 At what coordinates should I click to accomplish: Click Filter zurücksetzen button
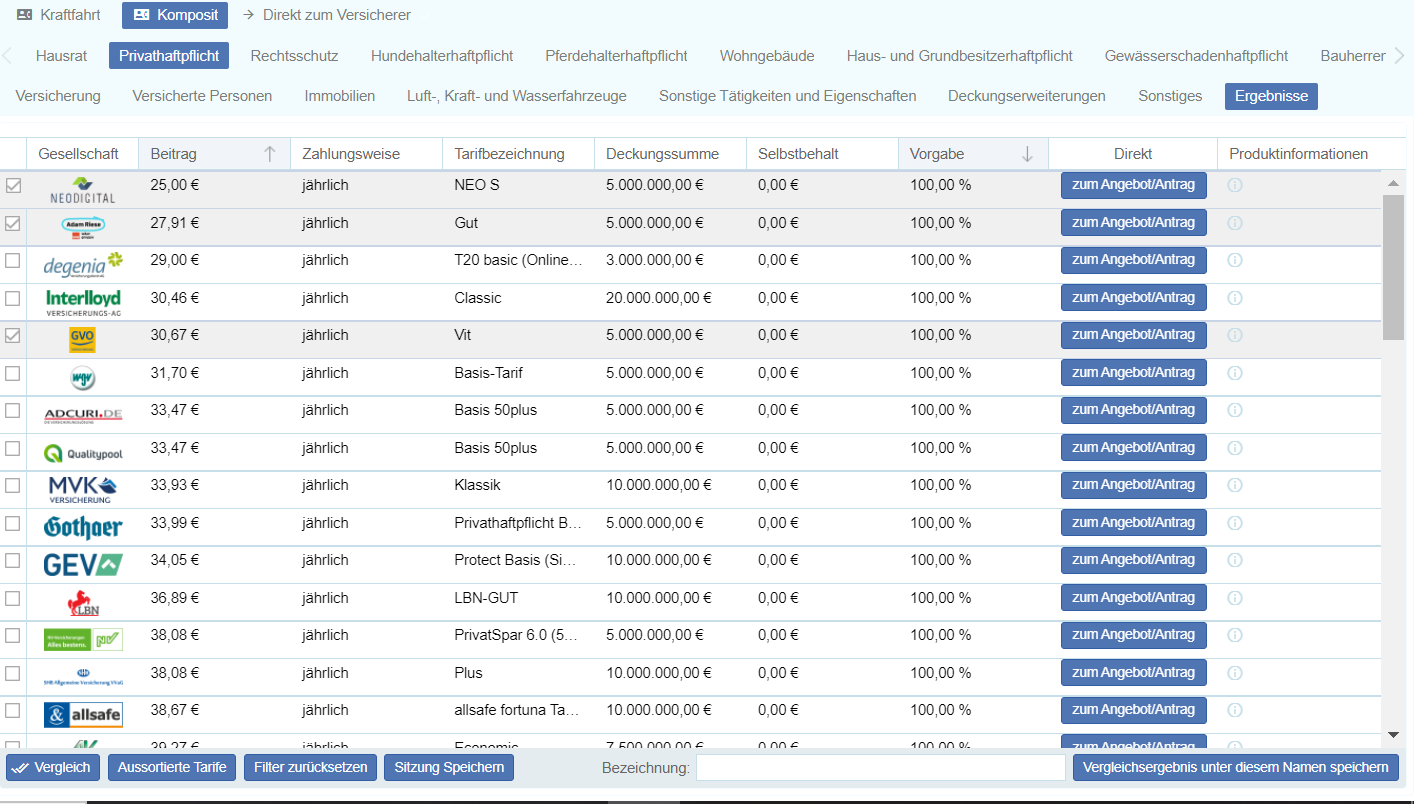[x=310, y=767]
